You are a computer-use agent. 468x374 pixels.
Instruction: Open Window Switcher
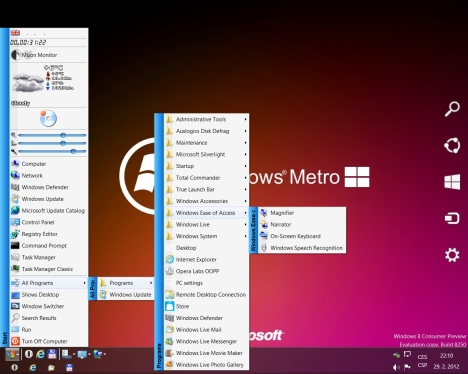(x=49, y=306)
